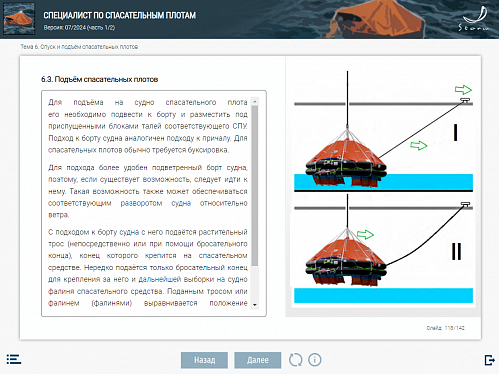Click the refresh slide circular arrows icon
Viewport: 499px width, 374px height.
(295, 360)
